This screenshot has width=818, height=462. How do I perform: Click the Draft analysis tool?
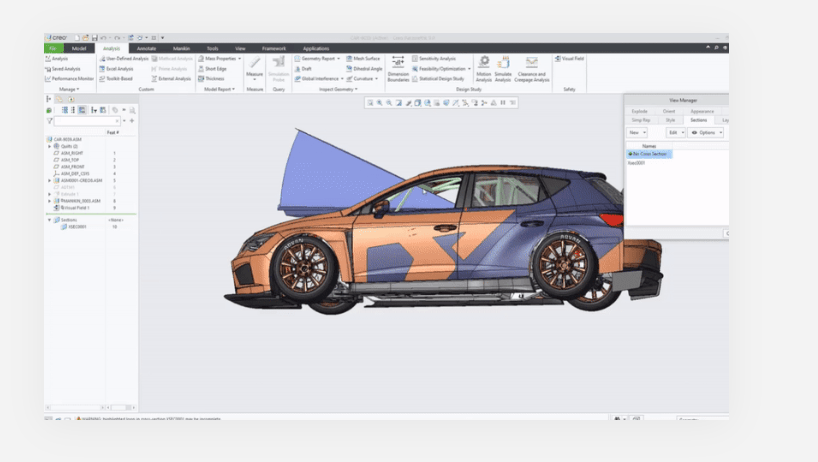(303, 69)
